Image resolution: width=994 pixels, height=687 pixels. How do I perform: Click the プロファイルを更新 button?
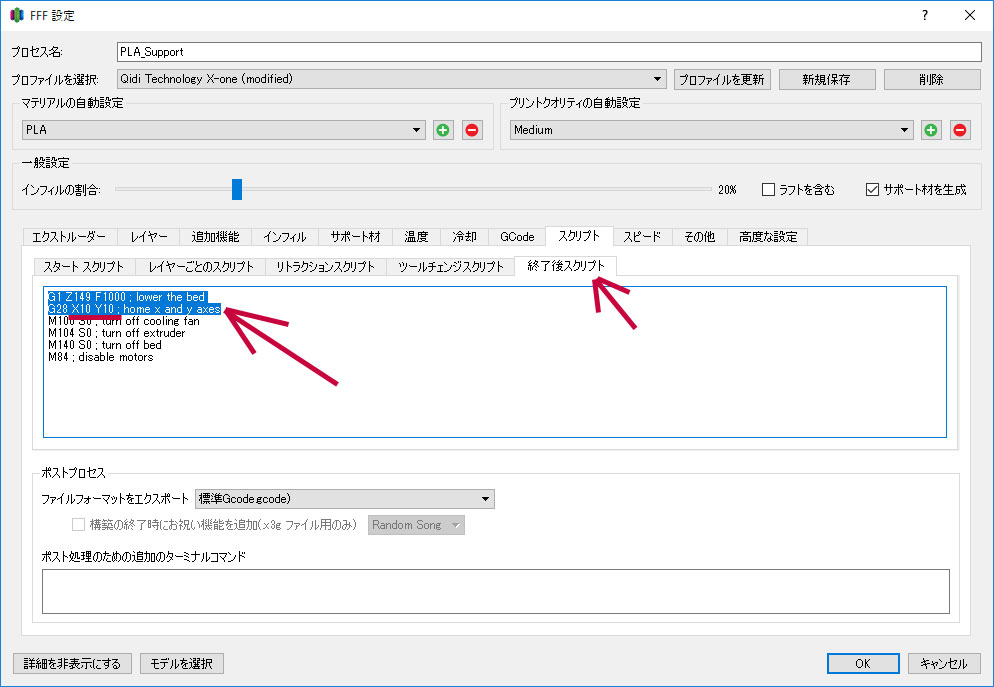(721, 79)
